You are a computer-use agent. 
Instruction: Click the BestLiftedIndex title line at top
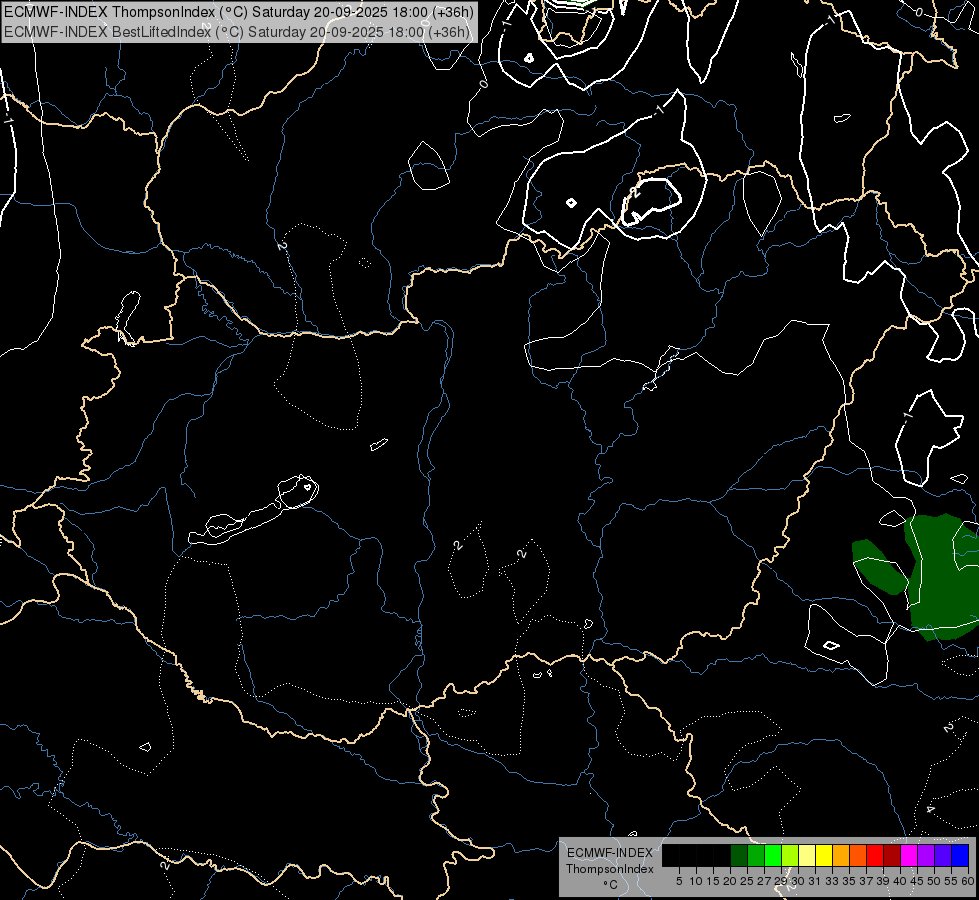[237, 31]
